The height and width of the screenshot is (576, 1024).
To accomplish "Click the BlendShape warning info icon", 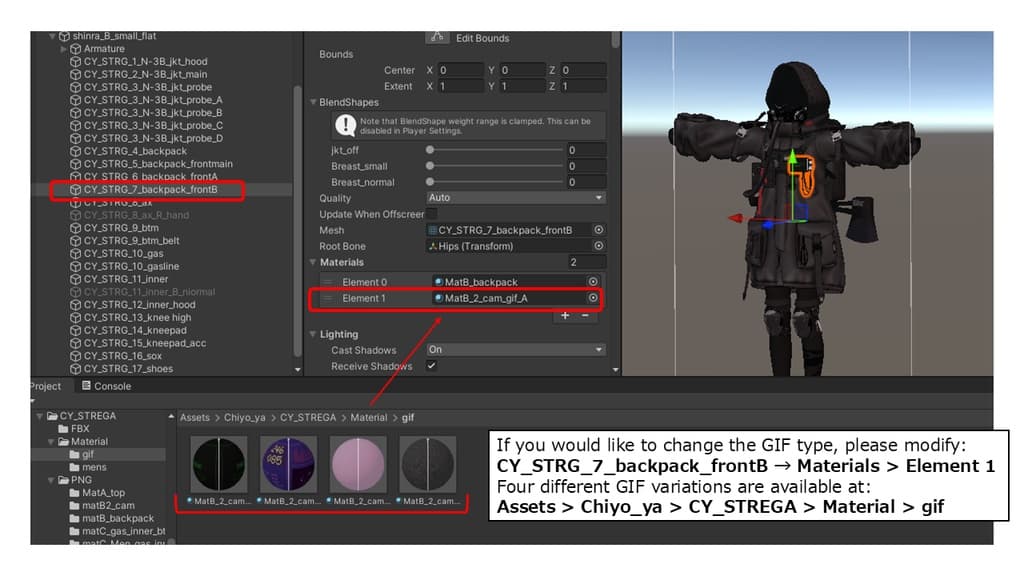I will point(345,125).
